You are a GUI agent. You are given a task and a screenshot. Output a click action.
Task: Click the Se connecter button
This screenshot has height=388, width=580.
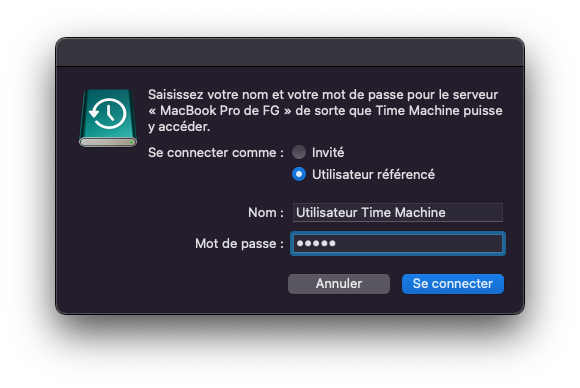(453, 284)
